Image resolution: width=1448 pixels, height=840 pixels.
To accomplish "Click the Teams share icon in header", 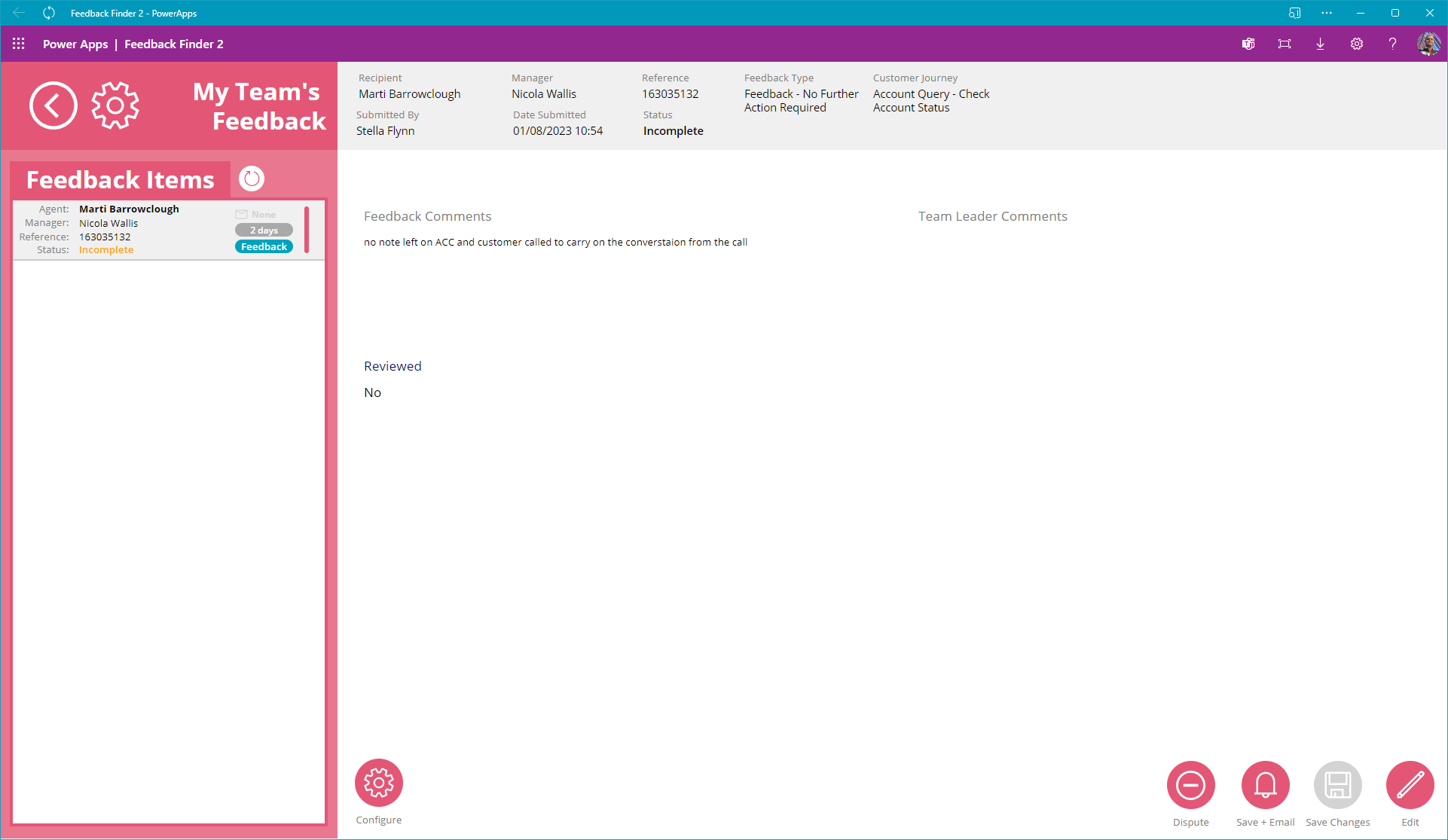I will [1248, 44].
